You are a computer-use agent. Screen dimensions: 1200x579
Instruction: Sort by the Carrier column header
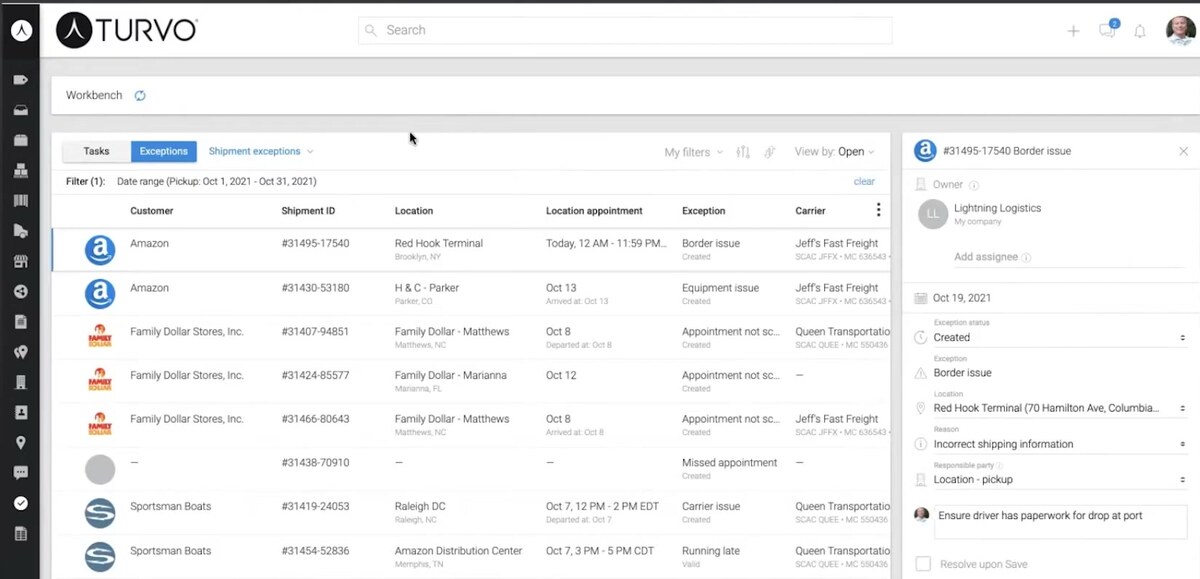click(811, 211)
